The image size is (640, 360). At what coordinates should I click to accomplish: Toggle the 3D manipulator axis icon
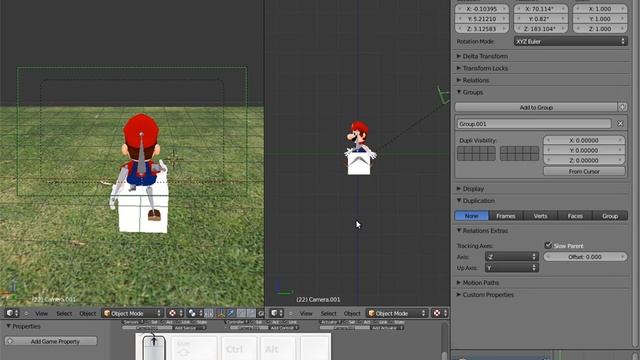221,313
